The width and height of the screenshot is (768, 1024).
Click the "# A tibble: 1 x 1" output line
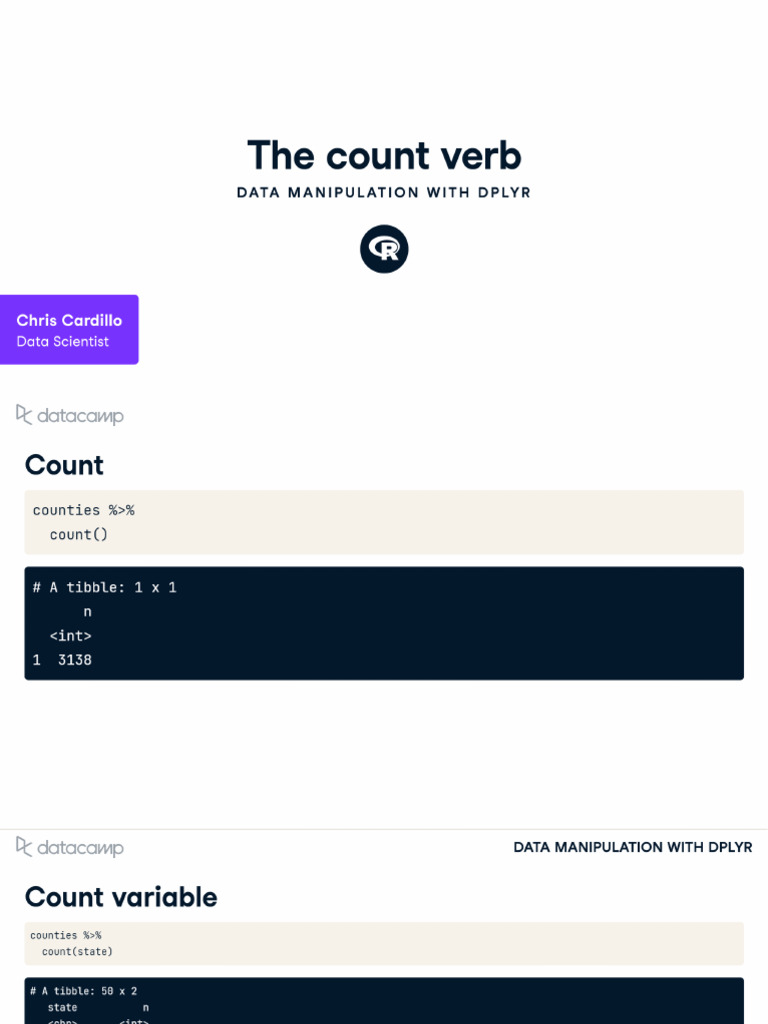pos(104,587)
